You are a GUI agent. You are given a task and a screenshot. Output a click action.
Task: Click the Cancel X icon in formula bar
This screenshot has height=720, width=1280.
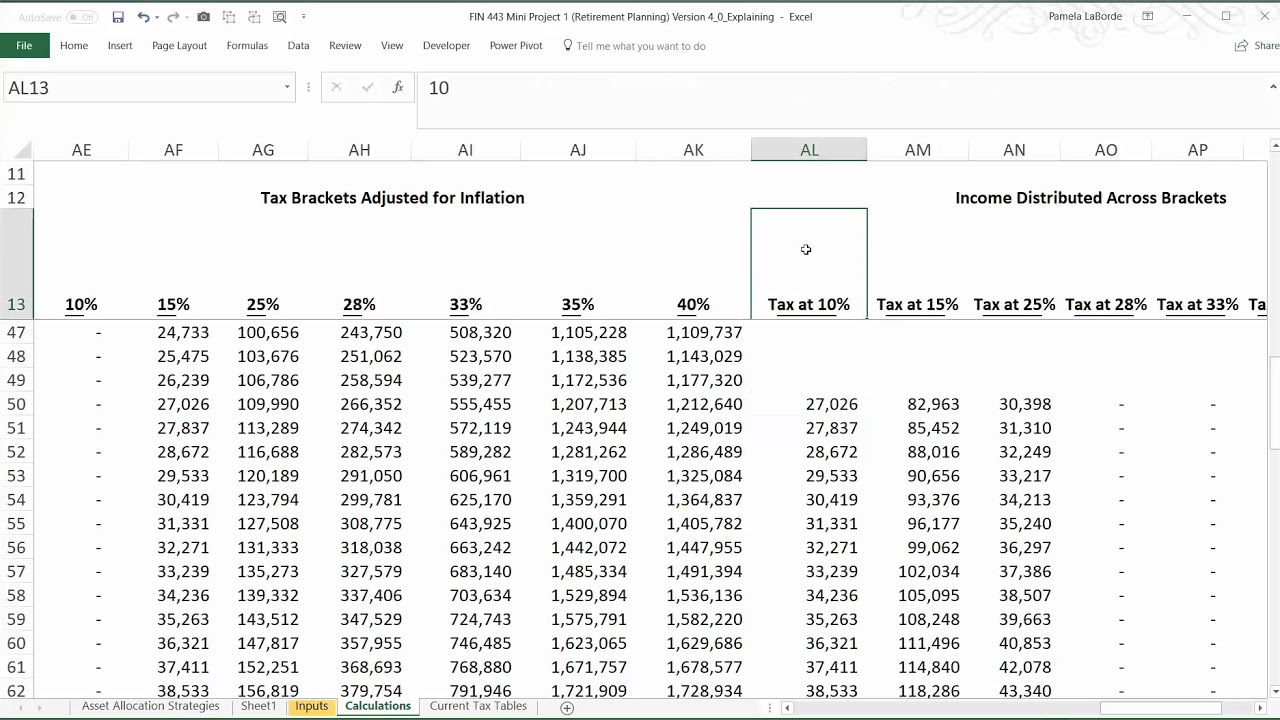click(x=336, y=88)
